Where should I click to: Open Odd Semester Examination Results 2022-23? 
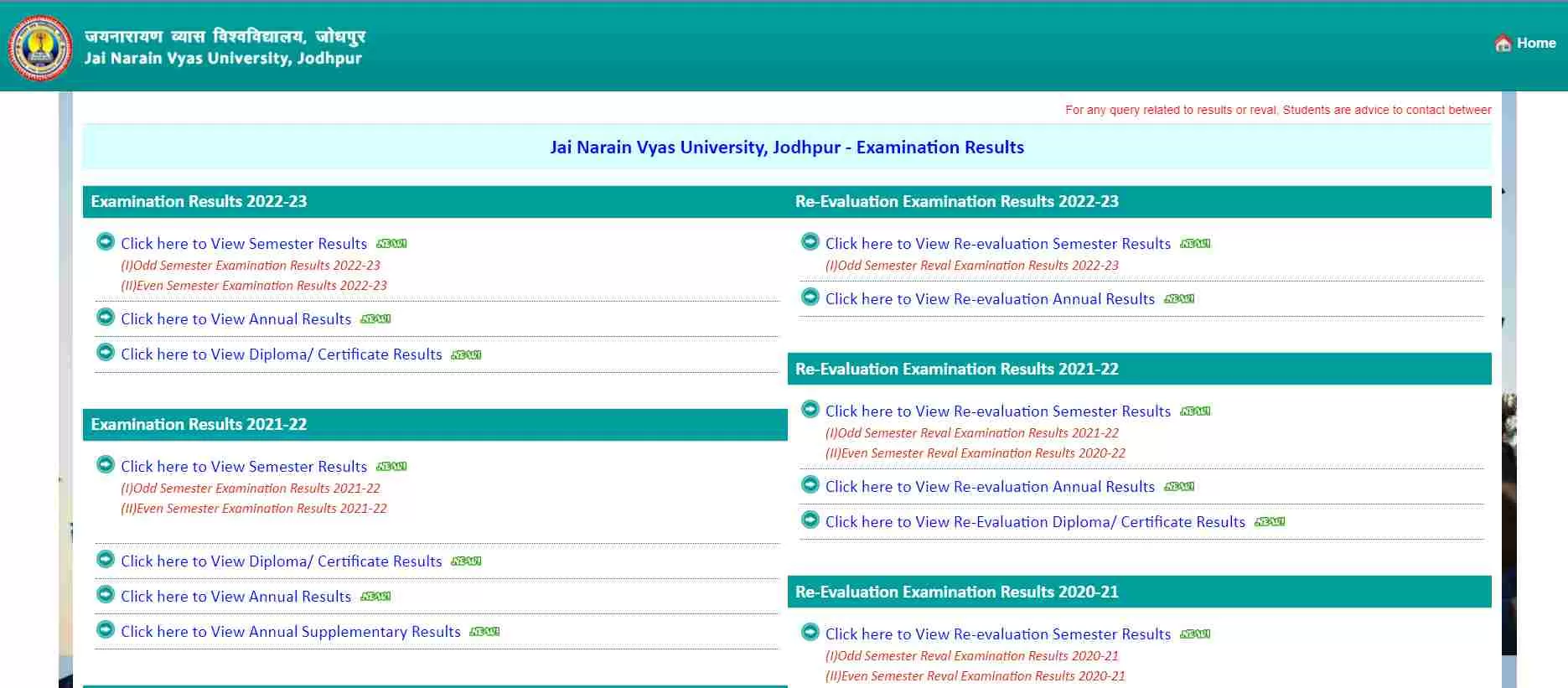click(x=251, y=266)
